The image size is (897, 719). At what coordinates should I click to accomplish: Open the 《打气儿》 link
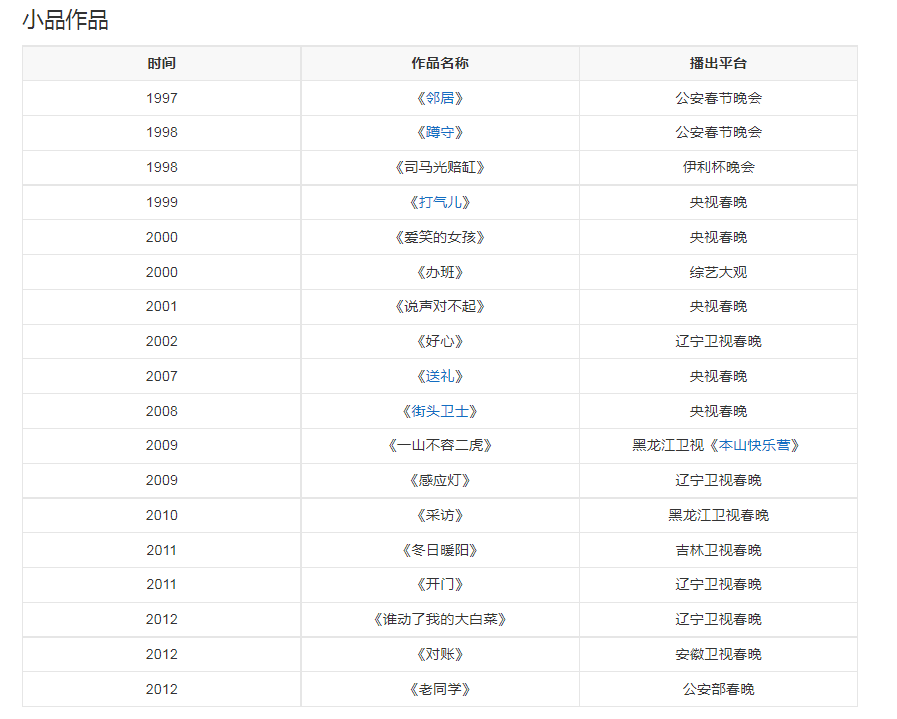[x=439, y=202]
